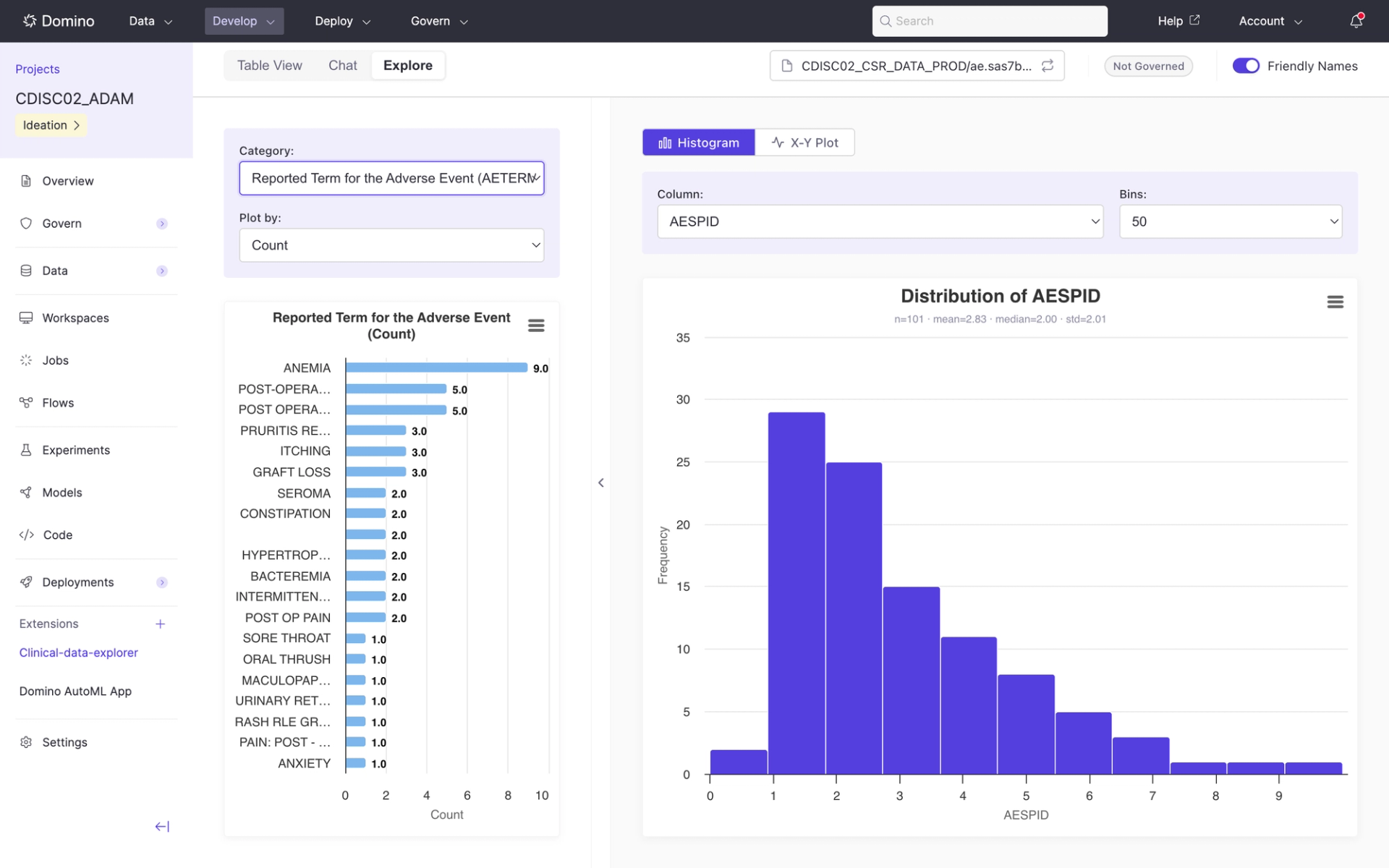Open the Account menu

[x=1270, y=21]
